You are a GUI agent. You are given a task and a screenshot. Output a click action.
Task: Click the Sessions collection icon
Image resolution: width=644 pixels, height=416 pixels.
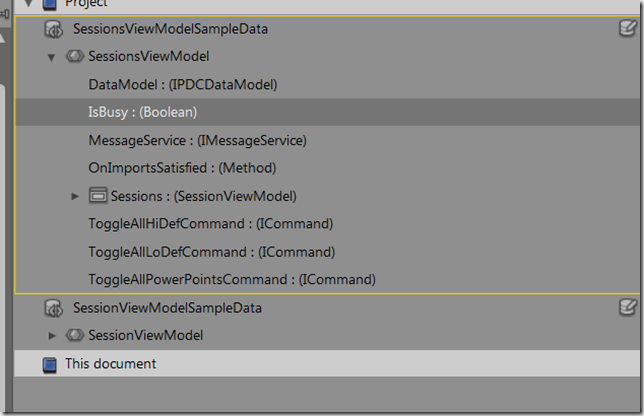98,195
